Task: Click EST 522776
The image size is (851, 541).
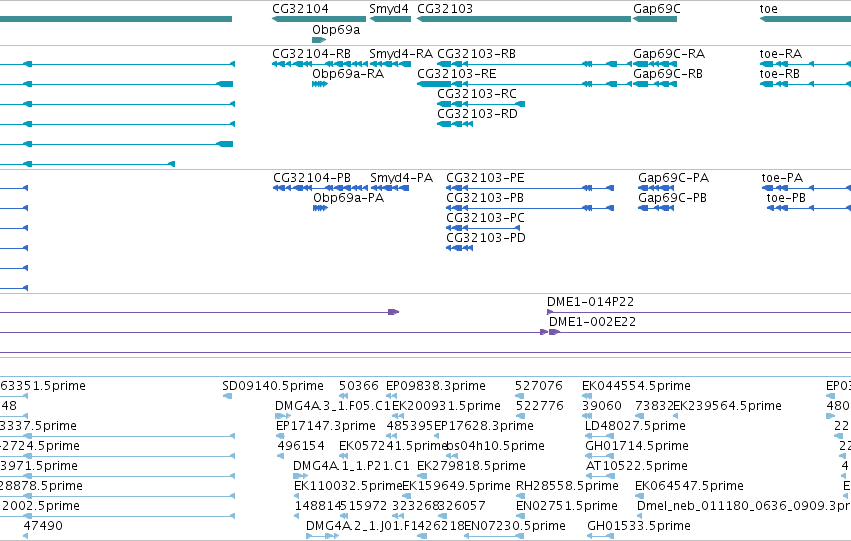Action: coord(539,406)
